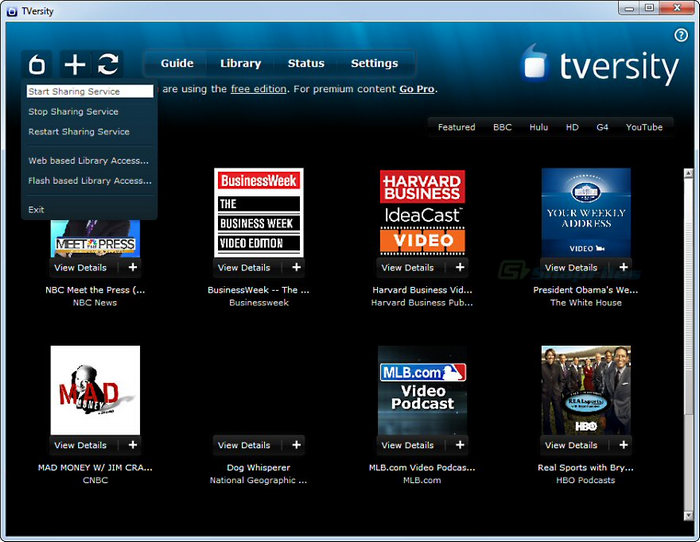Viewport: 700px width, 542px height.
Task: Add Harvard Business Video with plus icon
Action: 460,267
